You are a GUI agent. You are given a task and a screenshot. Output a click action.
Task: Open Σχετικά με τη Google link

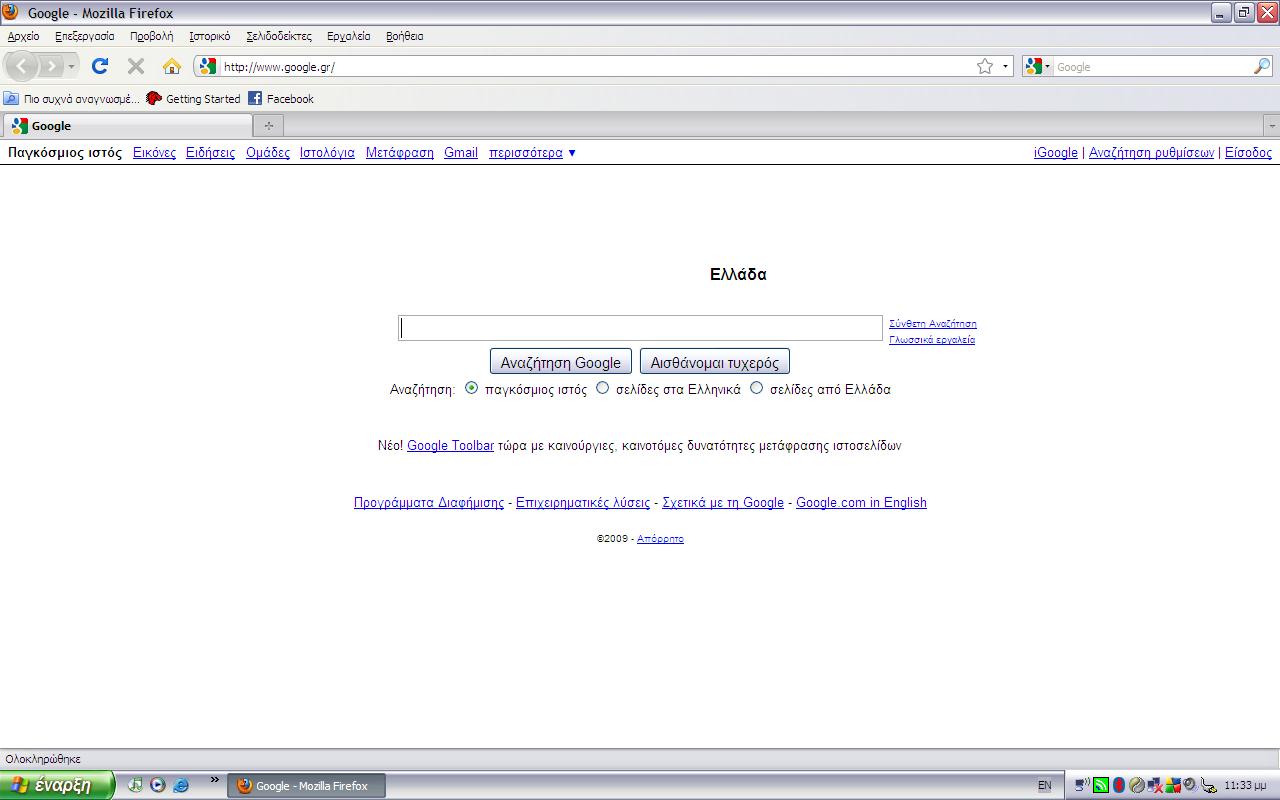tap(723, 503)
